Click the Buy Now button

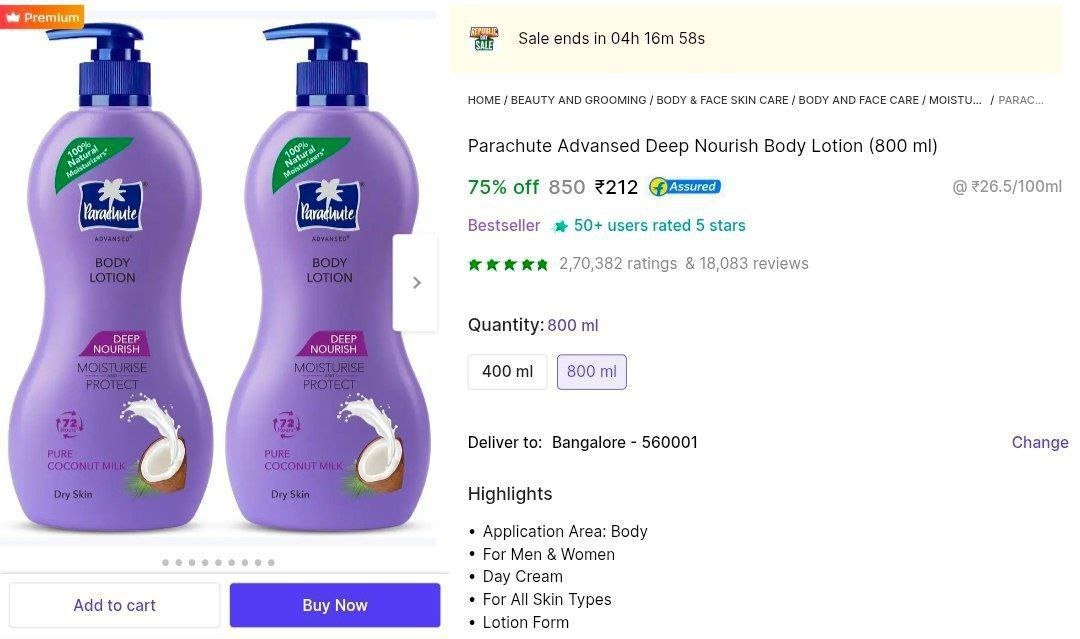pos(335,605)
